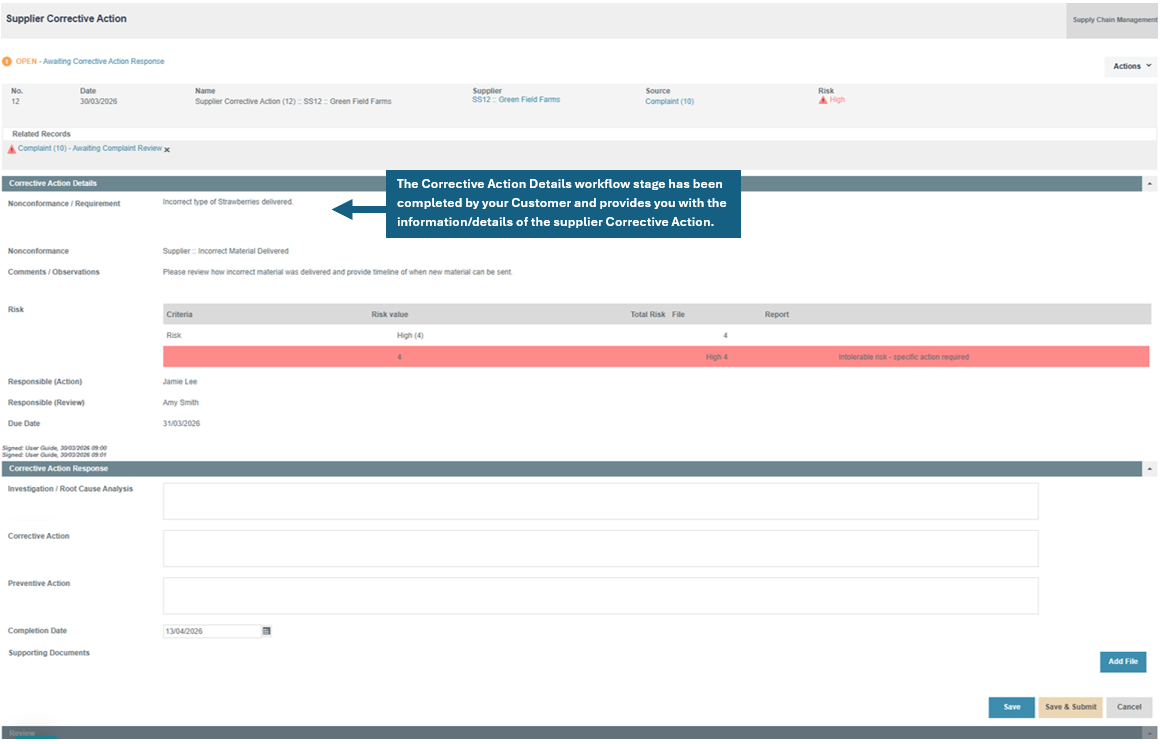The height and width of the screenshot is (744, 1160).
Task: Click the red warning icon beside related Complaint
Action: [11, 149]
